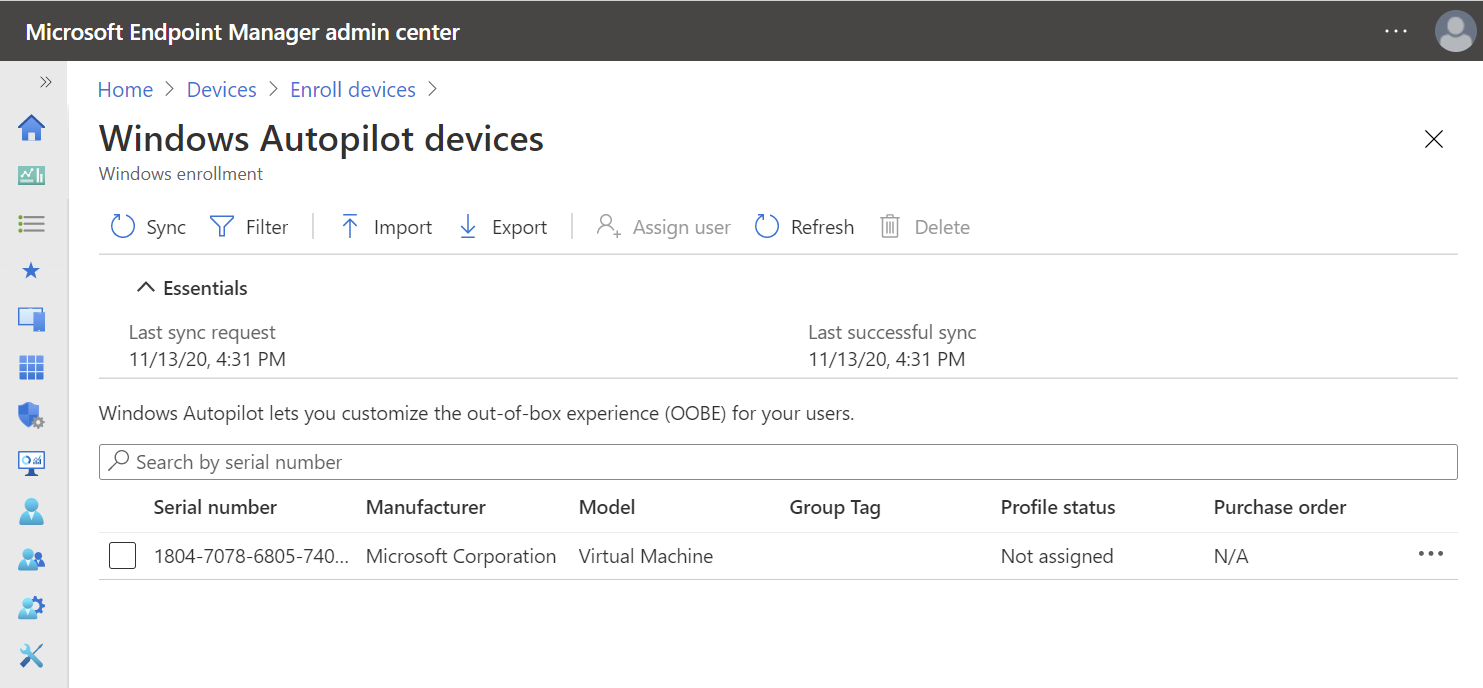Open Troubleshooting wrench icon in sidebar
Screen dimensions: 1483x688
32,655
